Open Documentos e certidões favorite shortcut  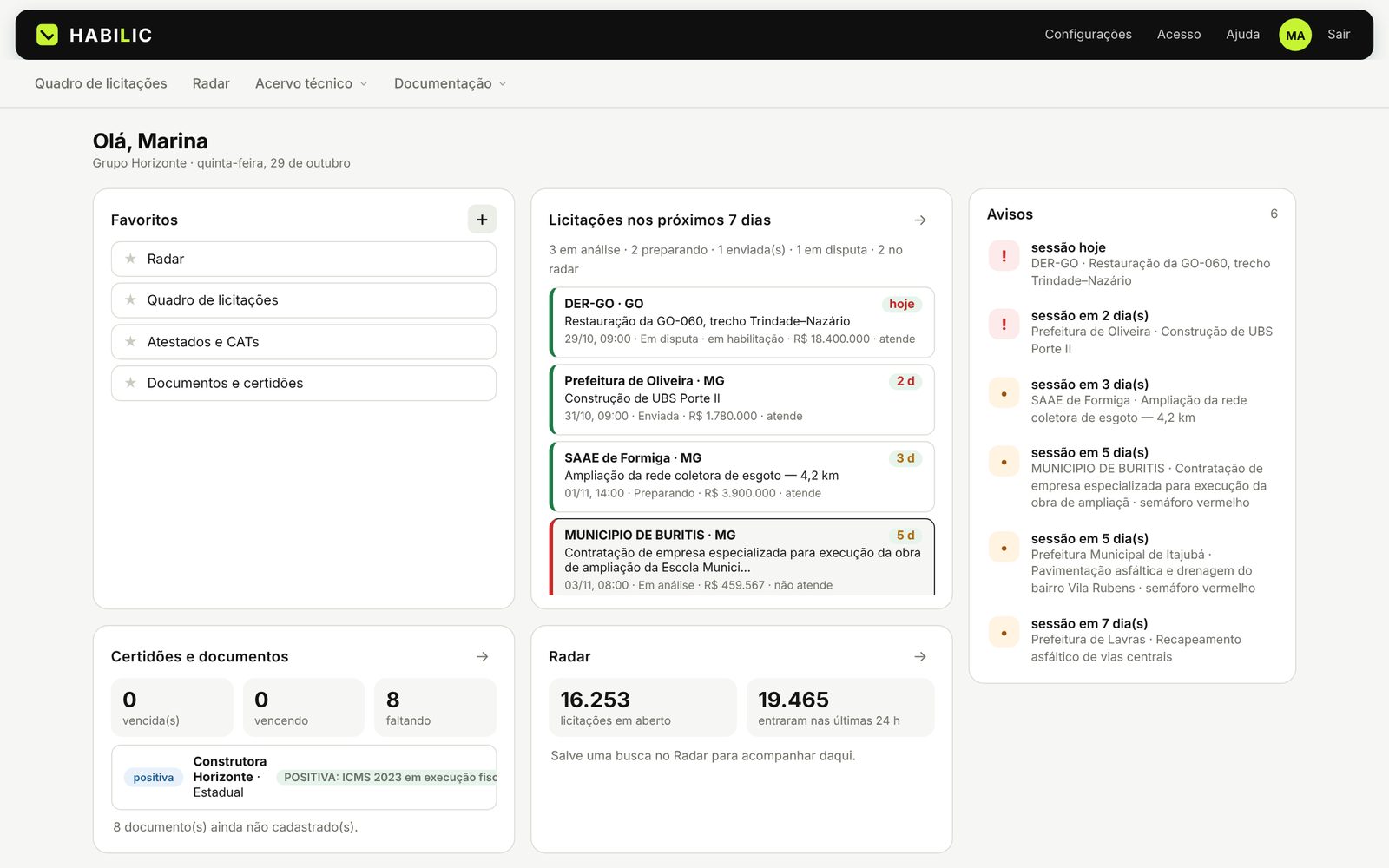point(304,383)
